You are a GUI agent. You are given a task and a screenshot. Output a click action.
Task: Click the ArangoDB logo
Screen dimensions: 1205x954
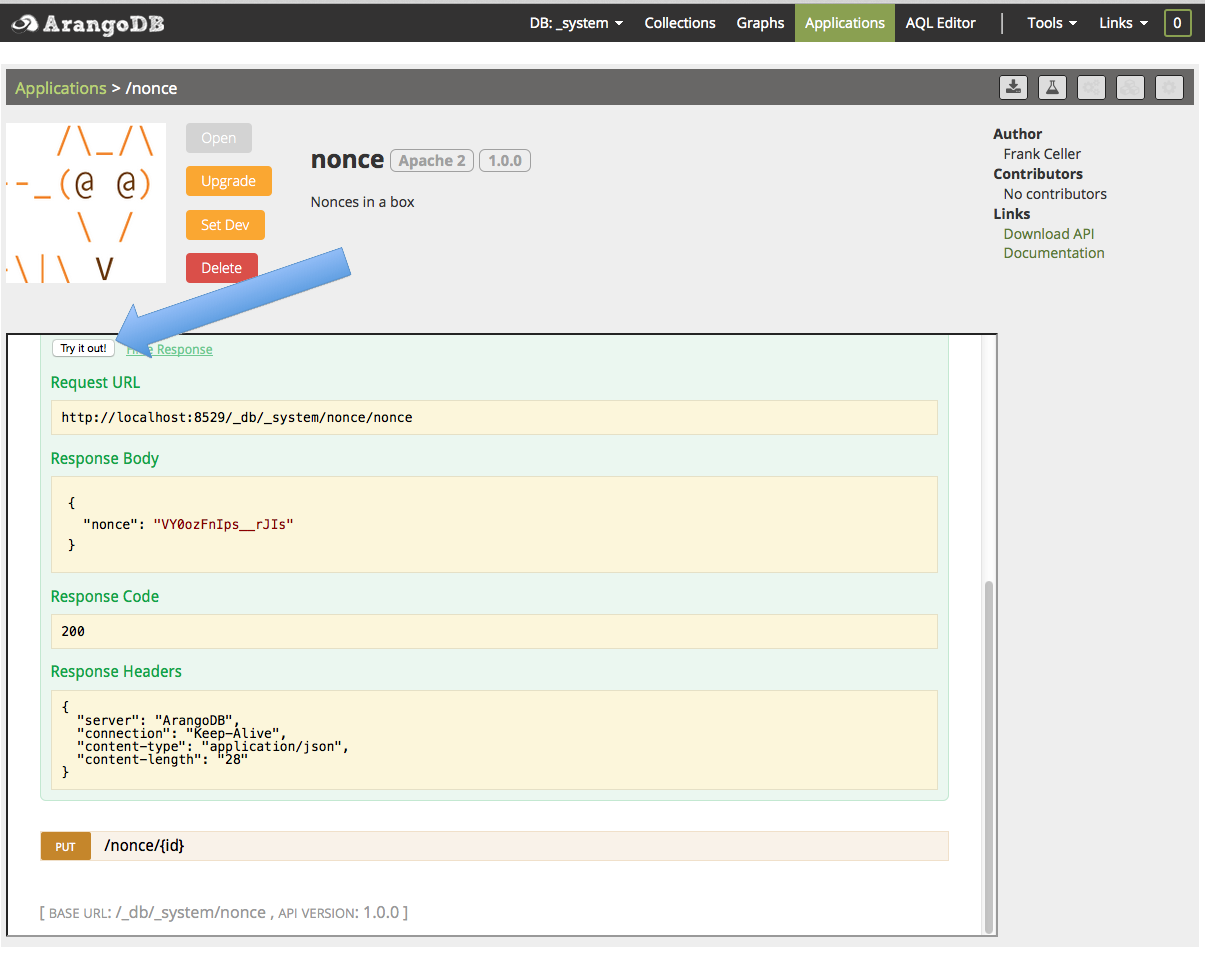(x=89, y=23)
